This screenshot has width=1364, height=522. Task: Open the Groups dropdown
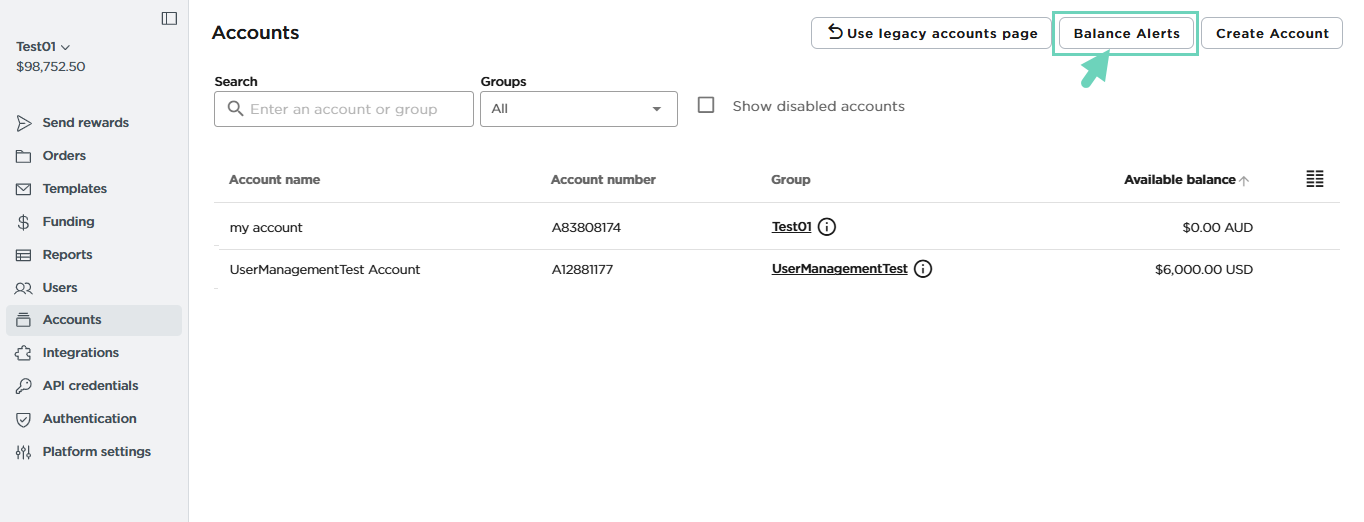(x=578, y=109)
